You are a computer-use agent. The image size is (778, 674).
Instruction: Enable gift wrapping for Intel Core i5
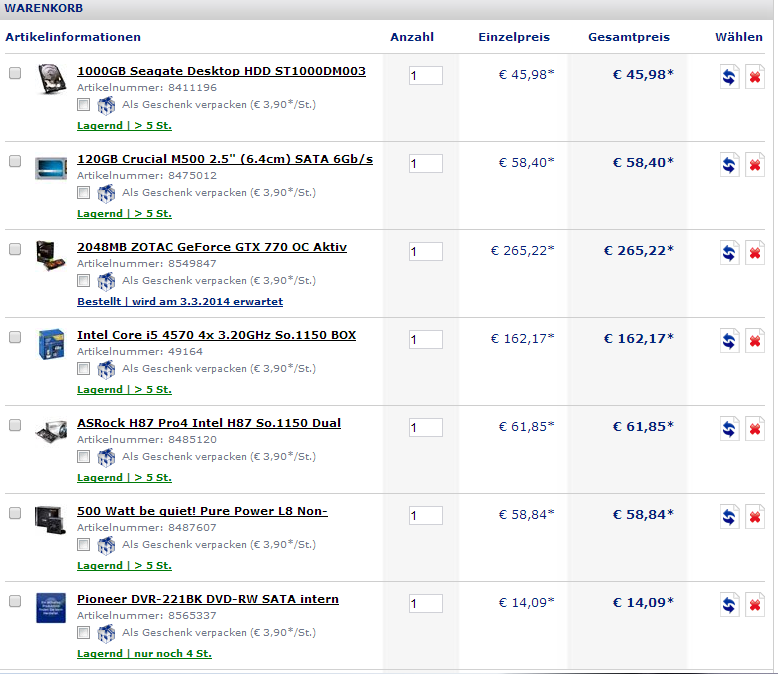click(x=83, y=369)
